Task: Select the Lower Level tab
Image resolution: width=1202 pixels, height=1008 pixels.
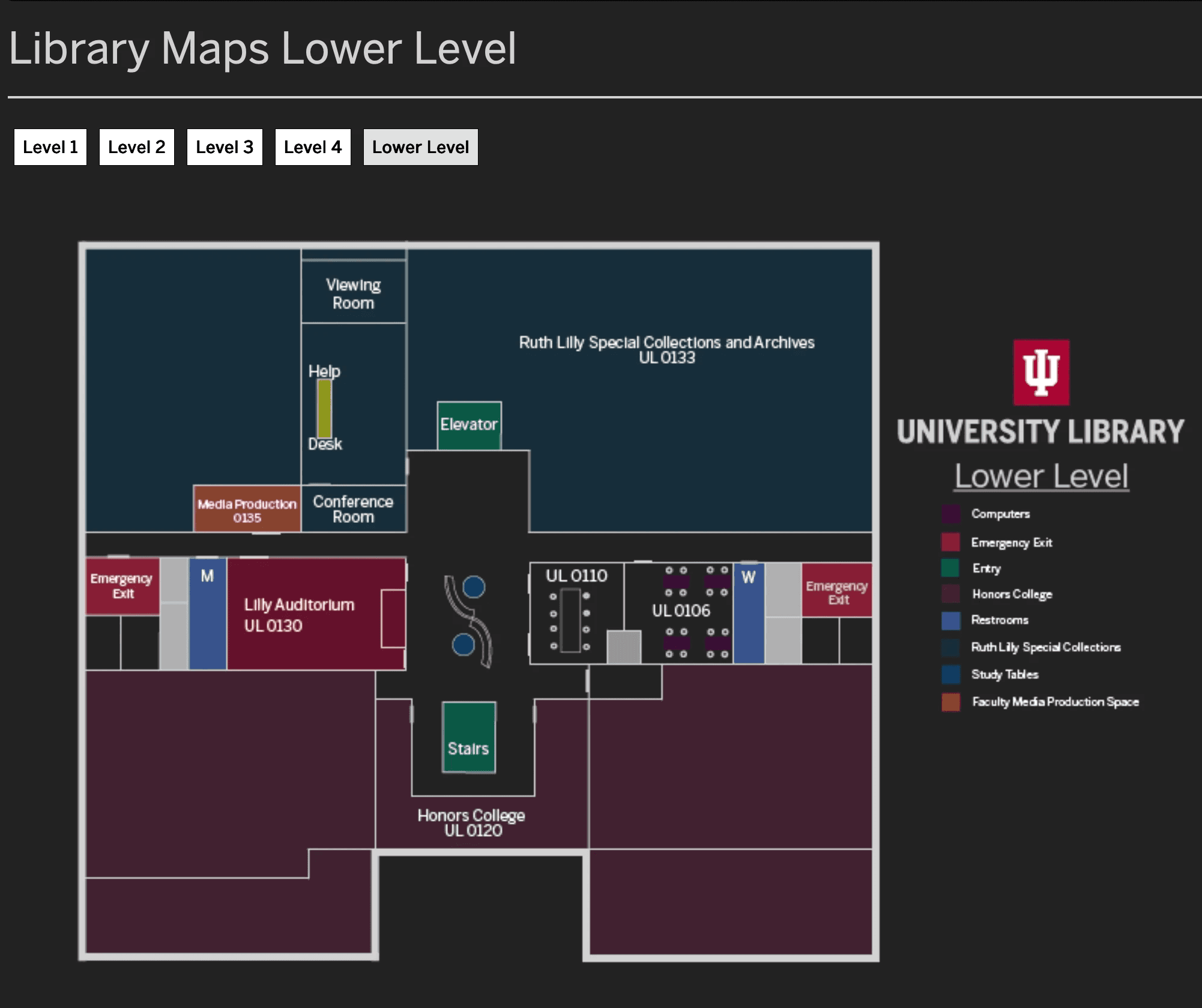Action: (420, 147)
